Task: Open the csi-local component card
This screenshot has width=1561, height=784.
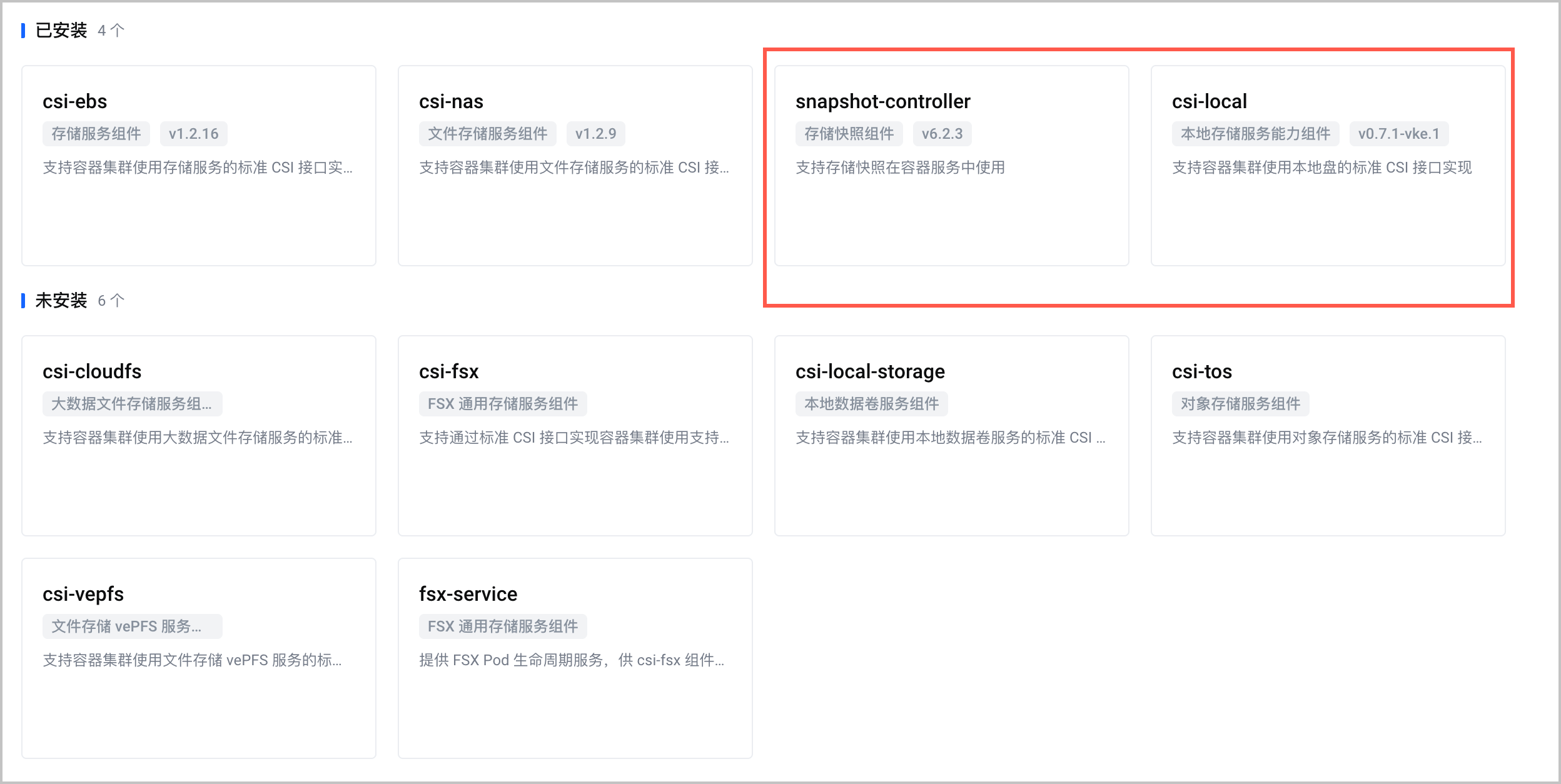Action: click(1328, 166)
